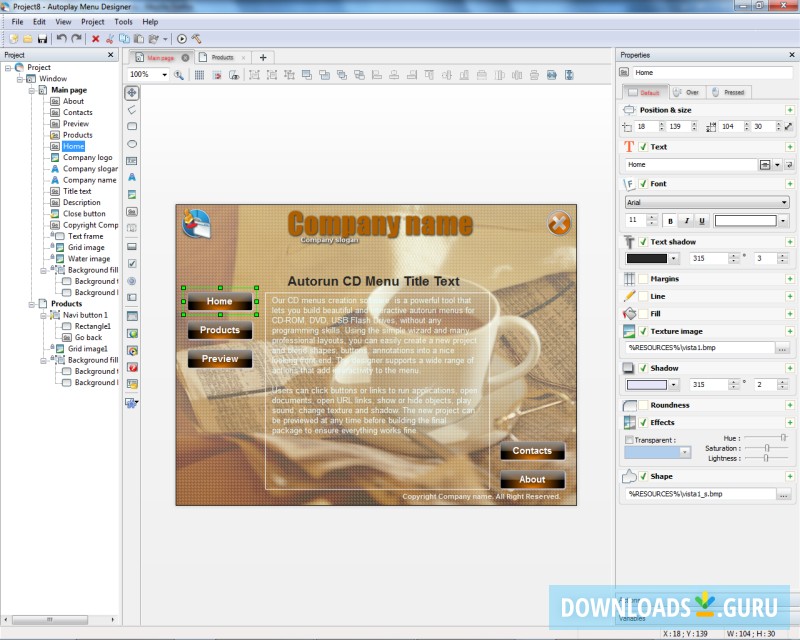Open the font color dropdown arrow

[783, 221]
